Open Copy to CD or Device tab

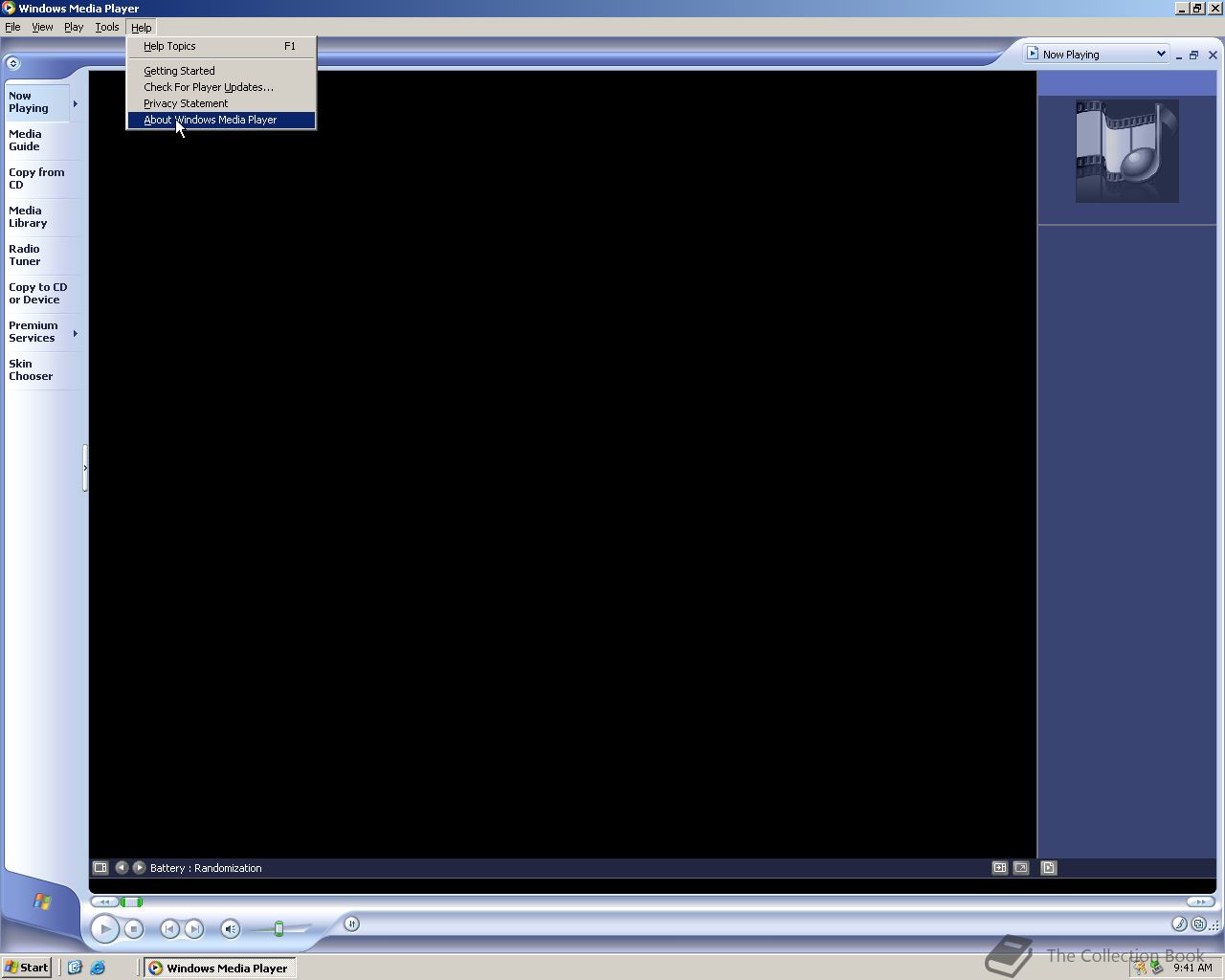42,294
